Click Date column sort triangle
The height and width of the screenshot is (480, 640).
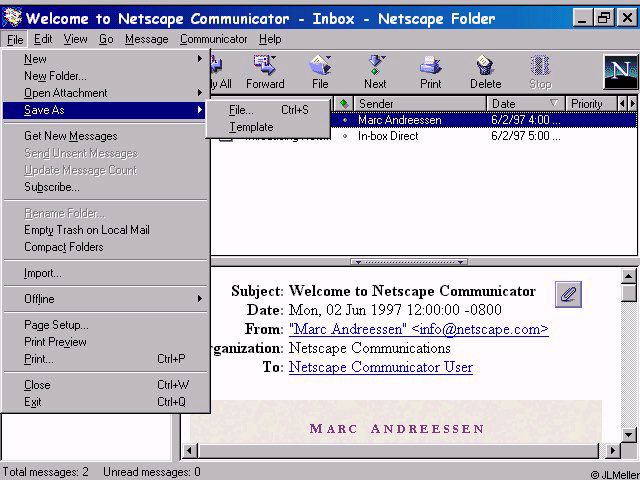(553, 103)
